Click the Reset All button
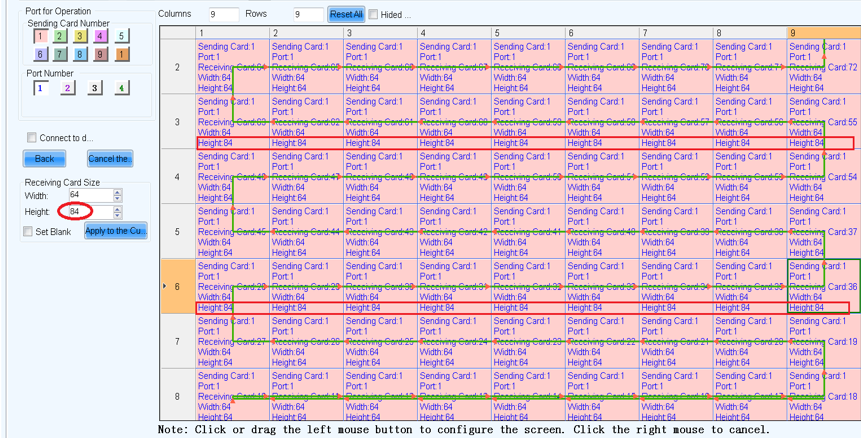The height and width of the screenshot is (438, 861). tap(345, 15)
